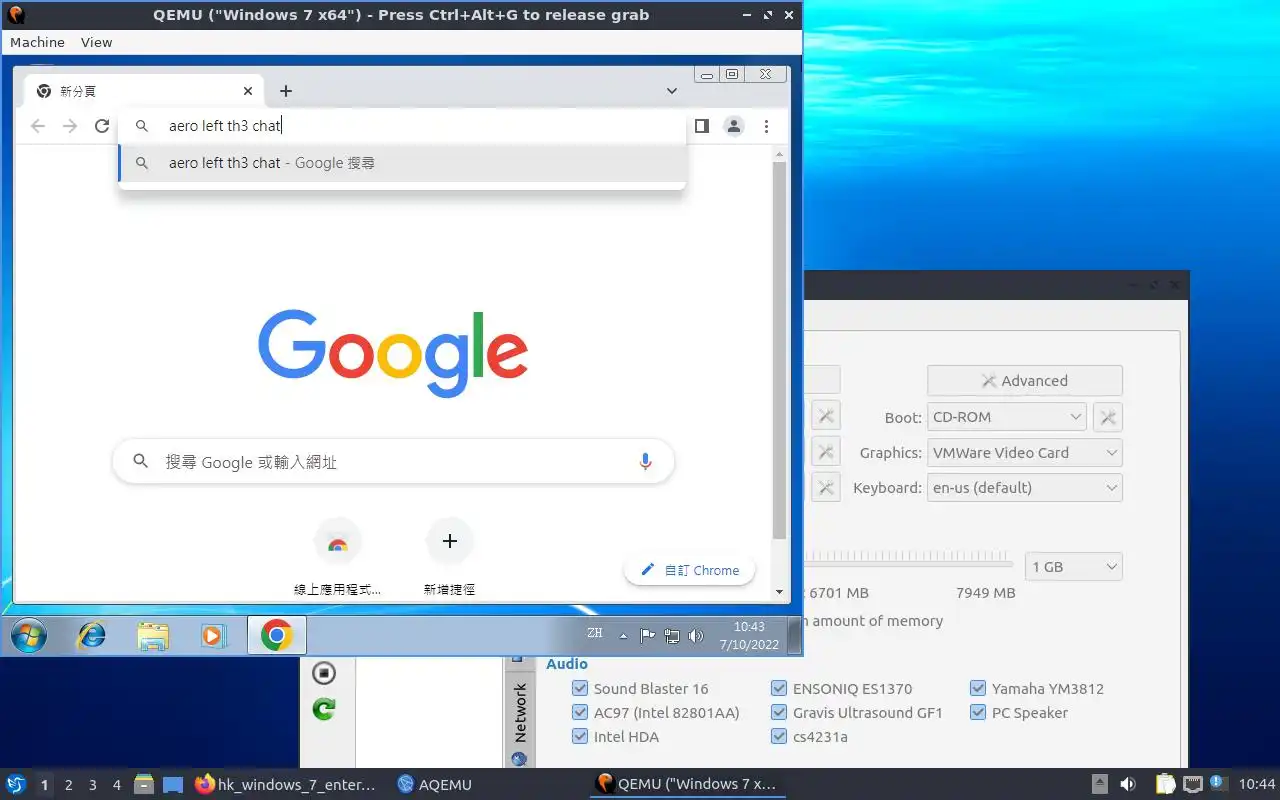Toggle the PC Speaker checkbox
This screenshot has width=1280, height=800.
pyautogui.click(x=978, y=712)
